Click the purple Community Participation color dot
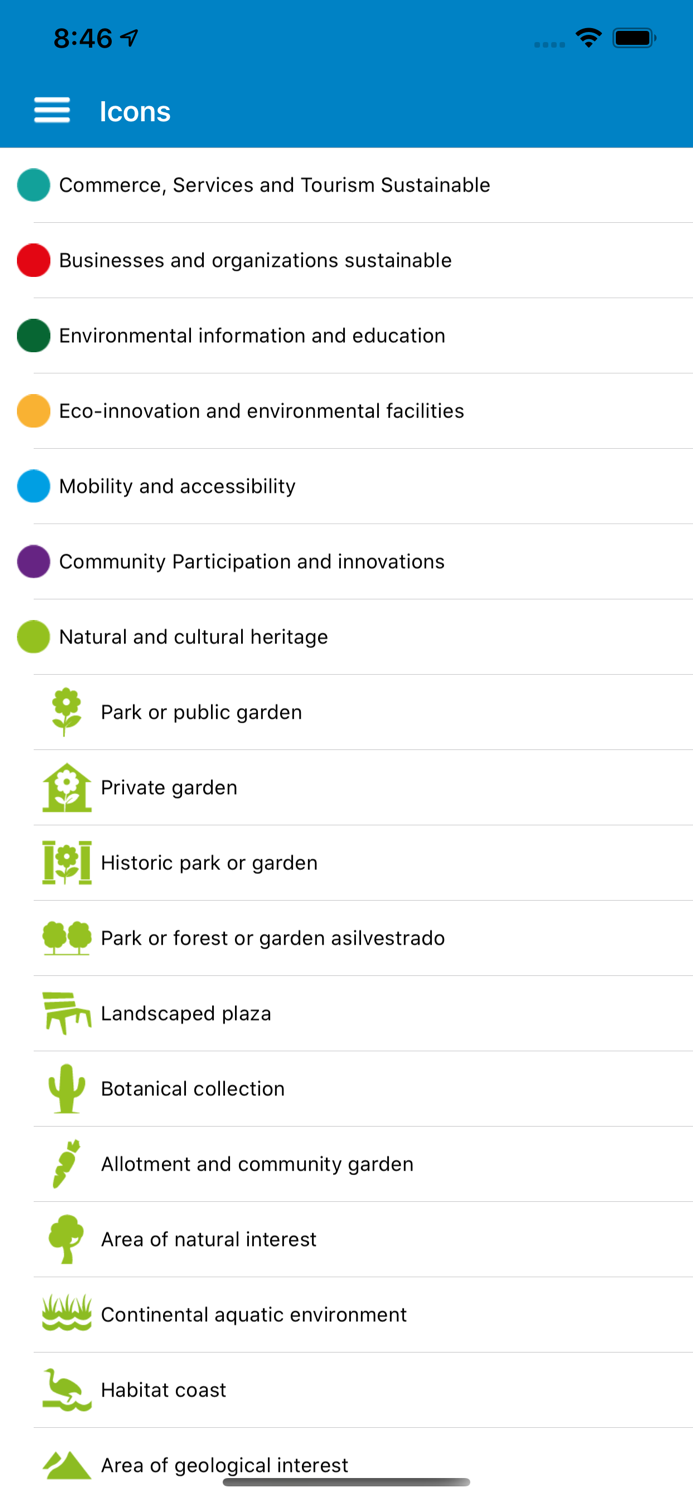Screen dimensions: 693x1500 (x=33, y=562)
